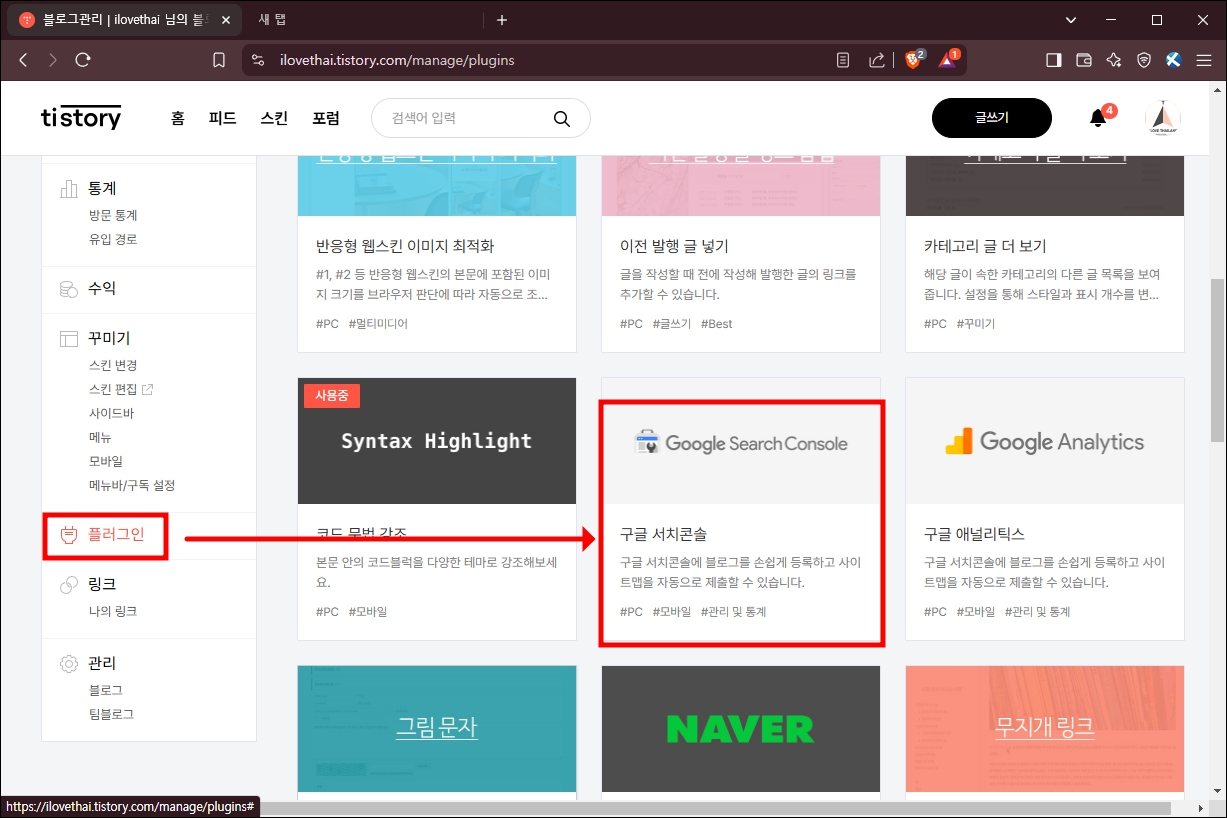Click the 플러그인 plug icon in sidebar
Screen dimensions: 1227x818
69,535
